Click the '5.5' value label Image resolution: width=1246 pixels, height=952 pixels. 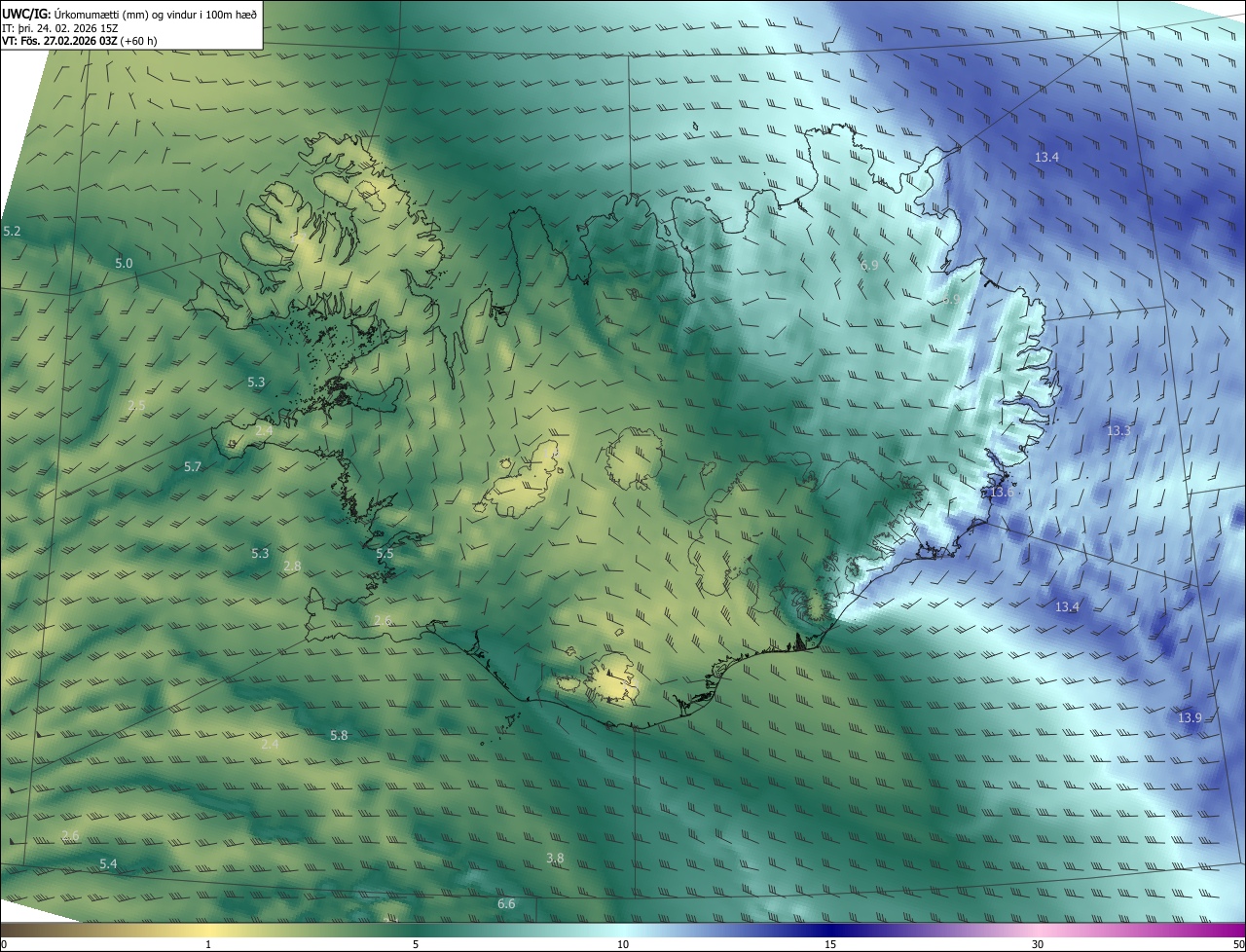click(385, 554)
